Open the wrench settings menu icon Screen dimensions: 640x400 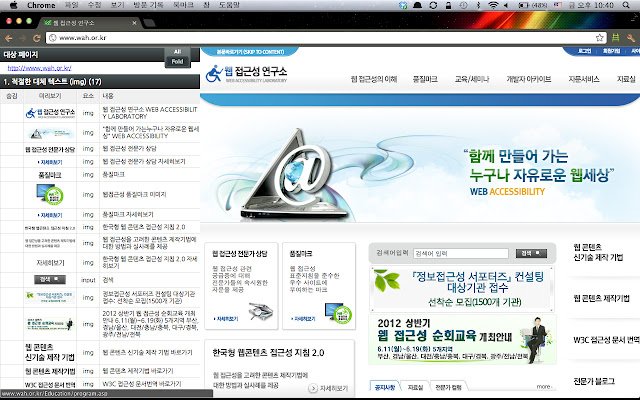coord(631,38)
